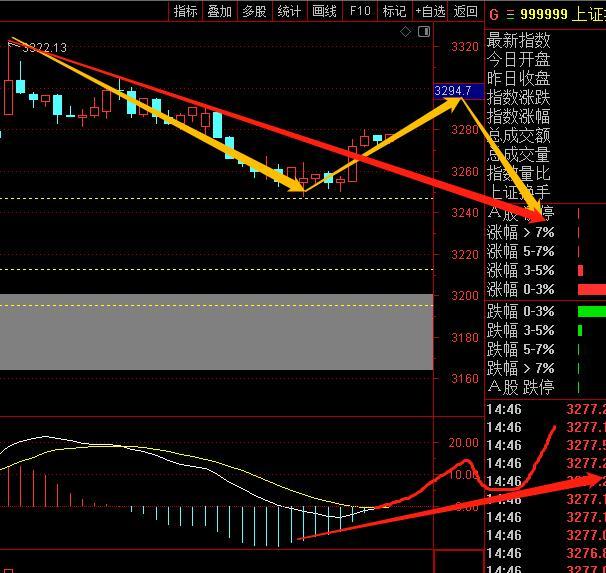Open the F10 company info

tap(359, 11)
